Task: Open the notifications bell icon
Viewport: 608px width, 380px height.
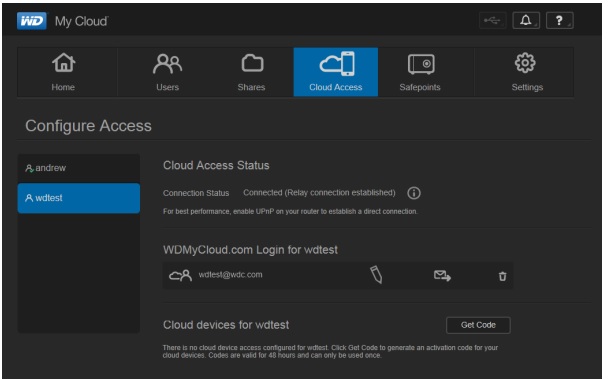Action: tap(526, 21)
